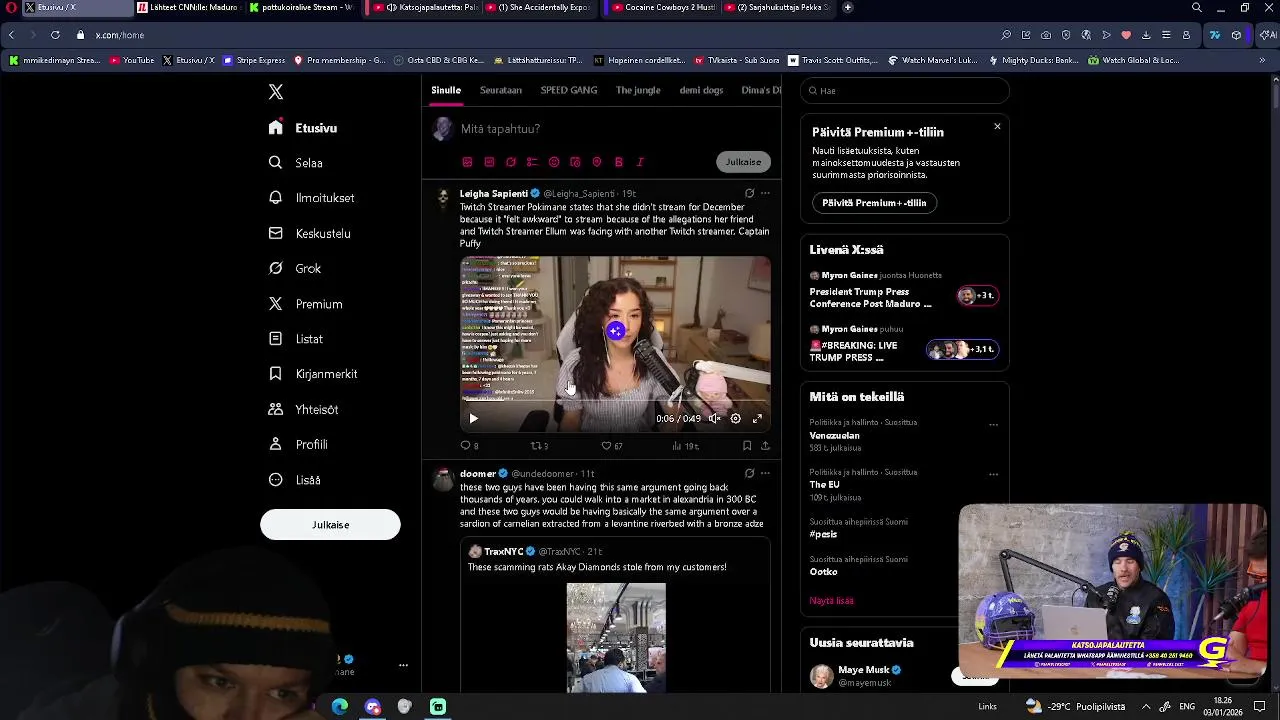Click Näytä lisää under trends
Screen dimensions: 1280x720
[x=831, y=601]
